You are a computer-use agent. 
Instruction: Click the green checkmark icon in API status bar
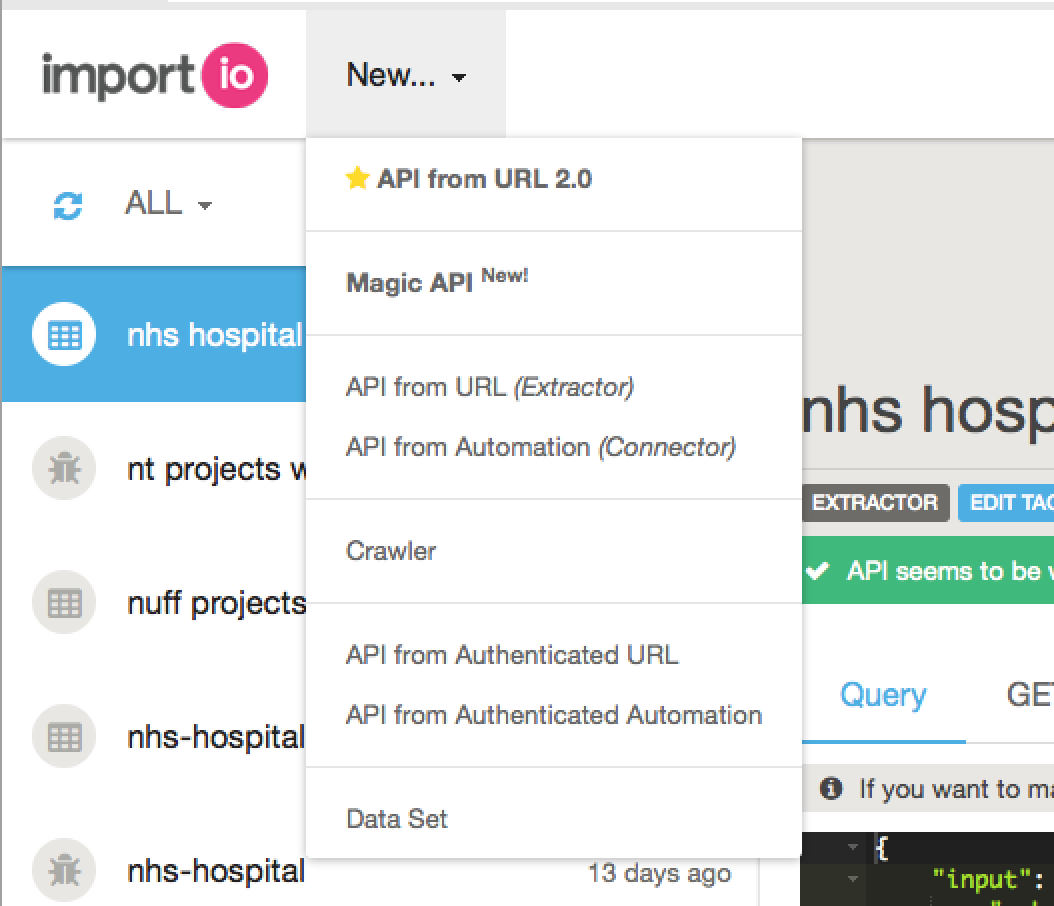click(x=817, y=571)
